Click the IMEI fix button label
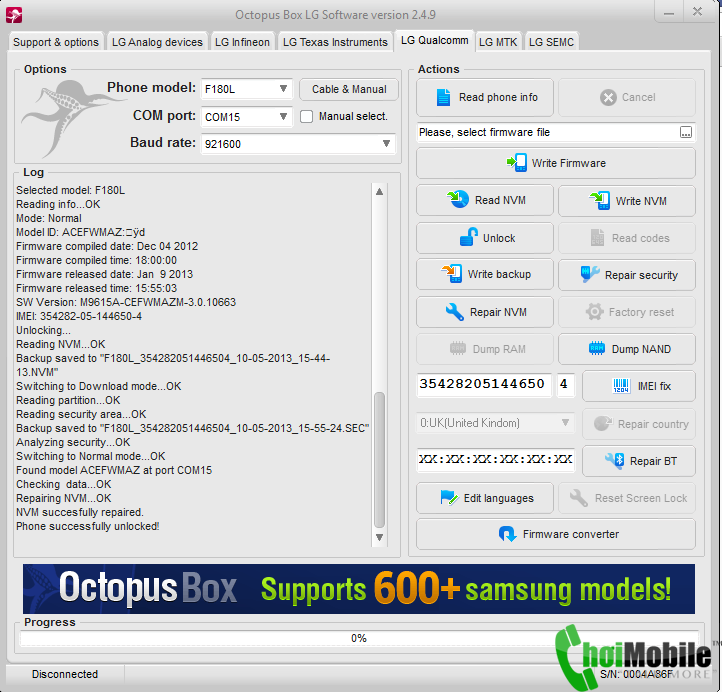The image size is (722, 692). [654, 386]
